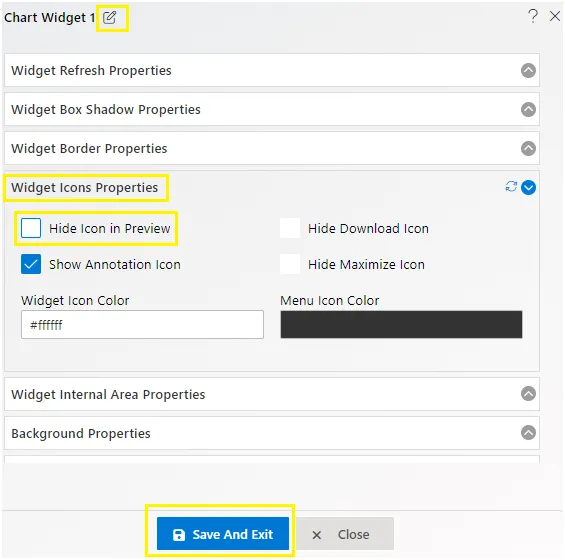Expand Widget Box Shadow Properties chevron

tap(528, 109)
